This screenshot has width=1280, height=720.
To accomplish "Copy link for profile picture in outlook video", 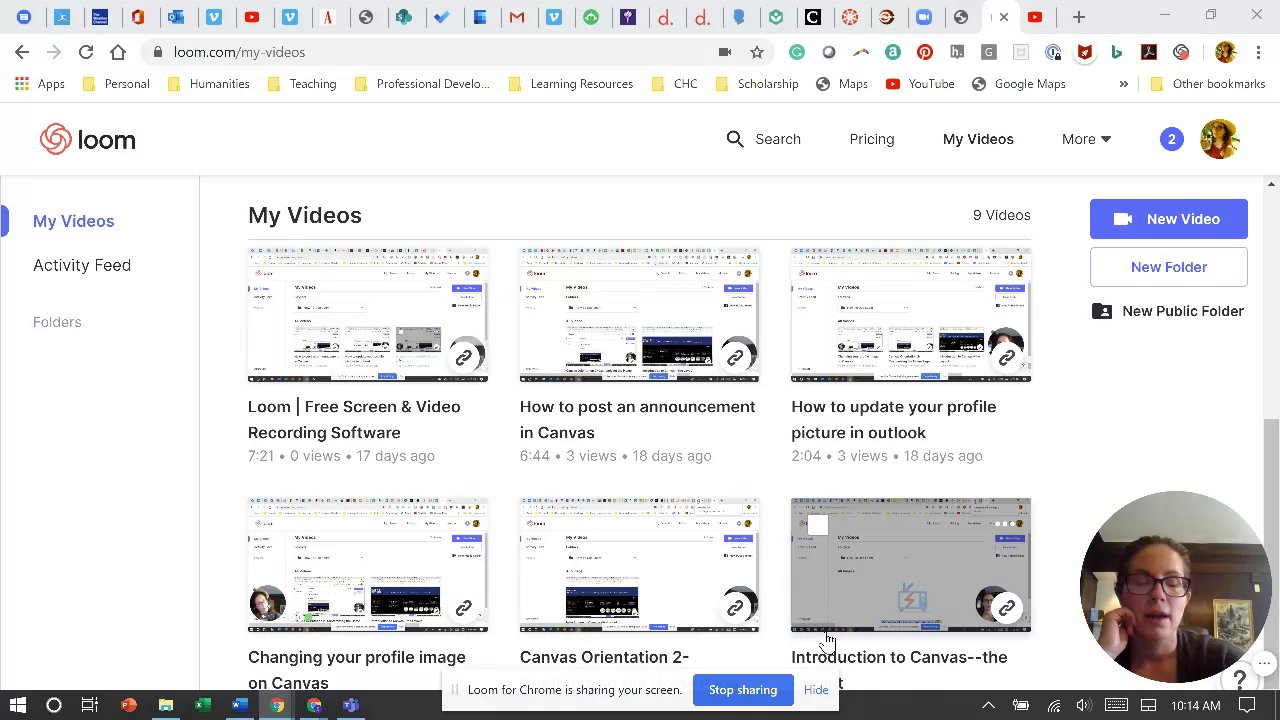I will (x=1007, y=357).
